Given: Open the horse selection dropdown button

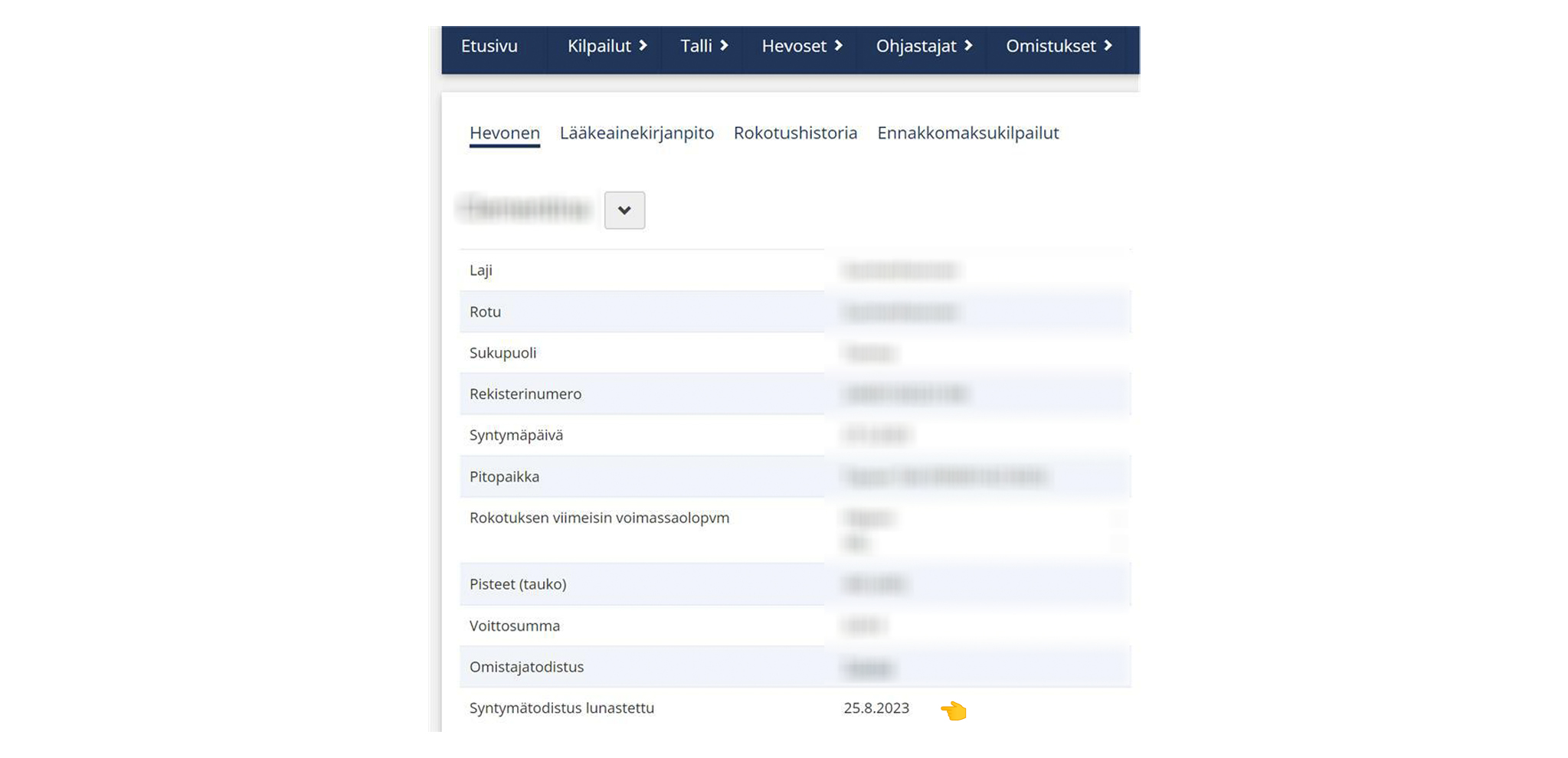Looking at the screenshot, I should click(624, 211).
